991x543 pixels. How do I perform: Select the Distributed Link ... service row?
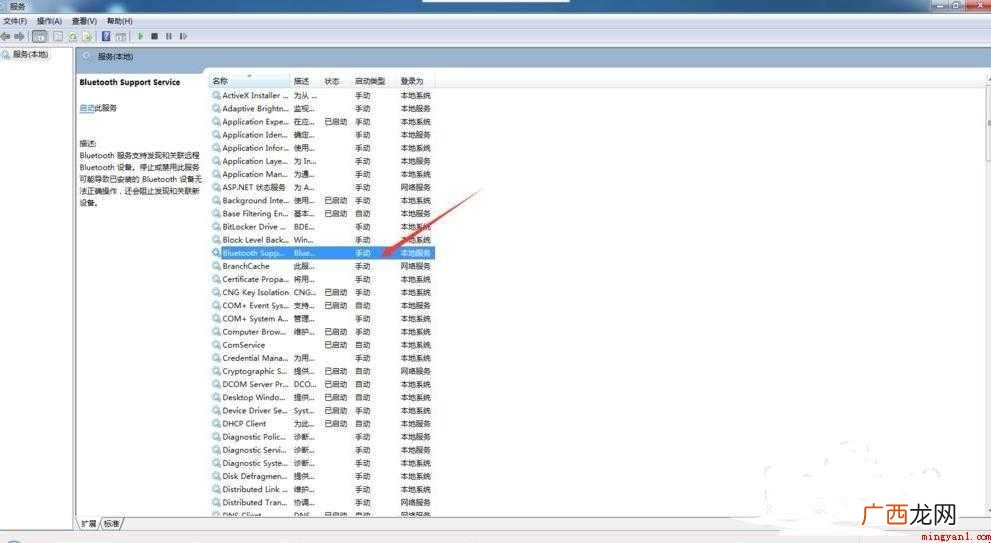tap(322, 489)
